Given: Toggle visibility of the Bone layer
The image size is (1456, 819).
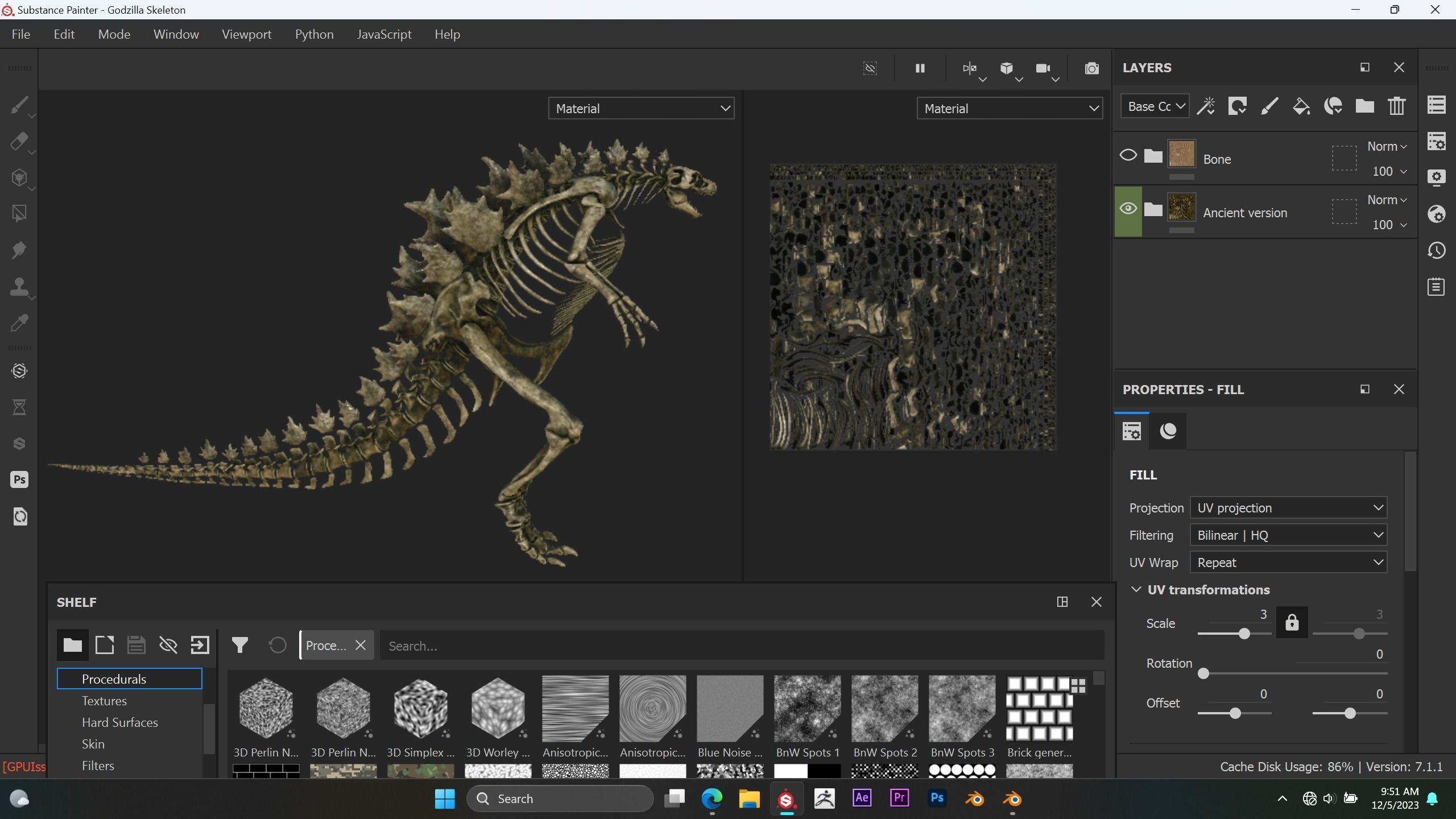Looking at the screenshot, I should [x=1128, y=155].
